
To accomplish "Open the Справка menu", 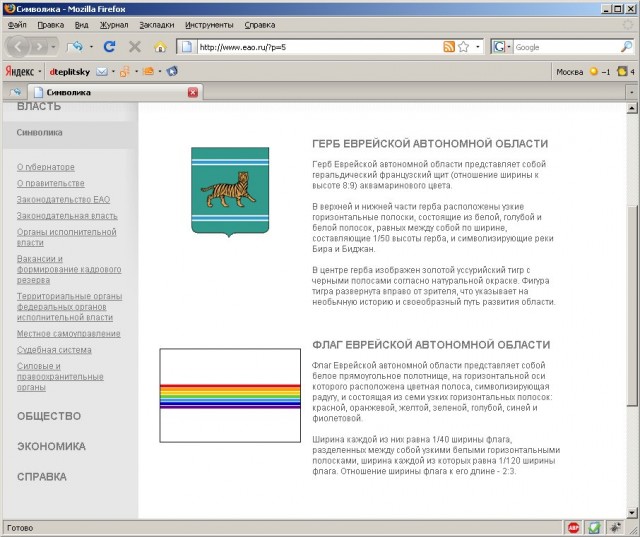I will [260, 25].
